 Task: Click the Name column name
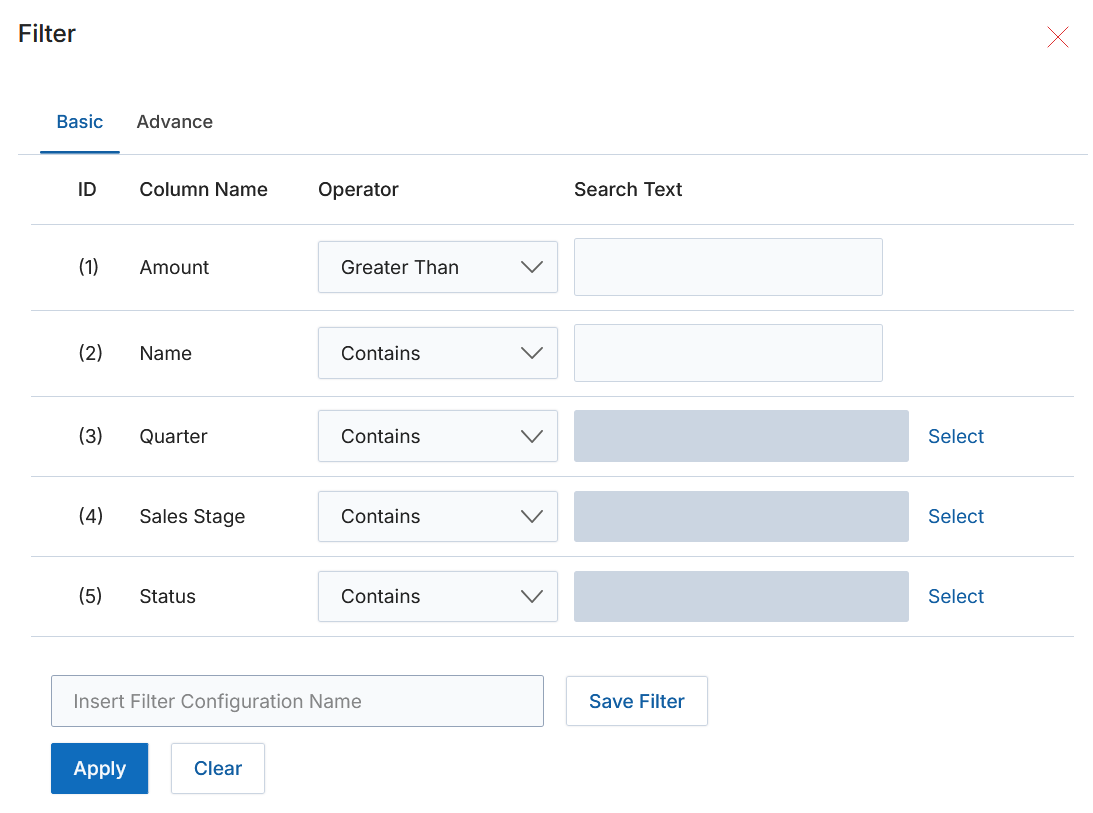[x=165, y=354]
